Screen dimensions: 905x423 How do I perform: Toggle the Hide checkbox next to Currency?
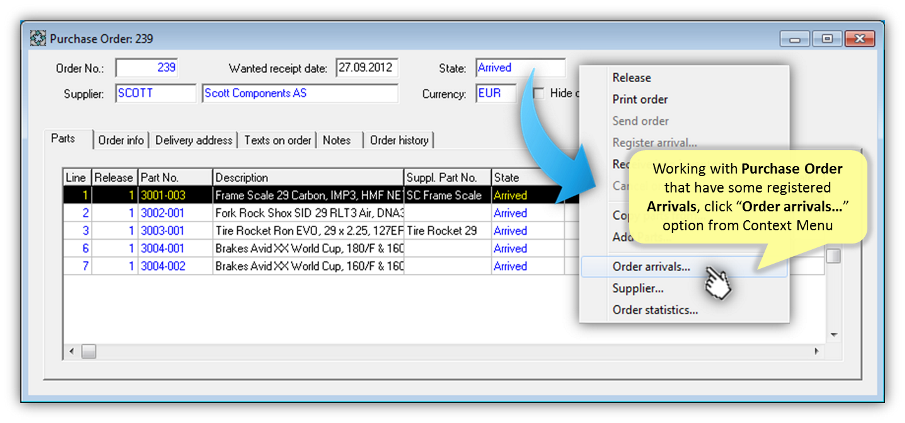tap(540, 93)
